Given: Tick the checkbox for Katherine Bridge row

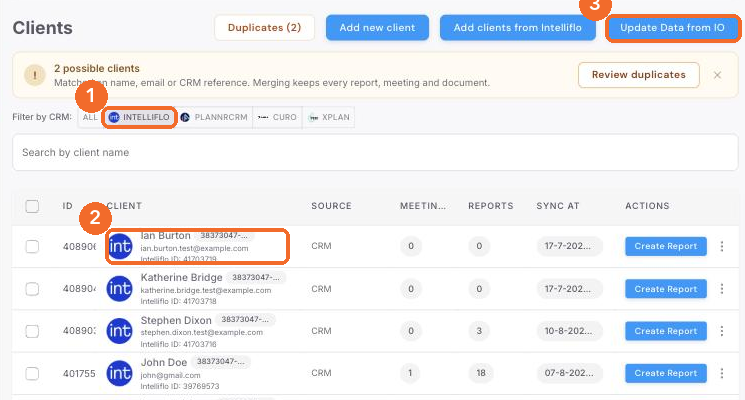Looking at the screenshot, I should [32, 289].
